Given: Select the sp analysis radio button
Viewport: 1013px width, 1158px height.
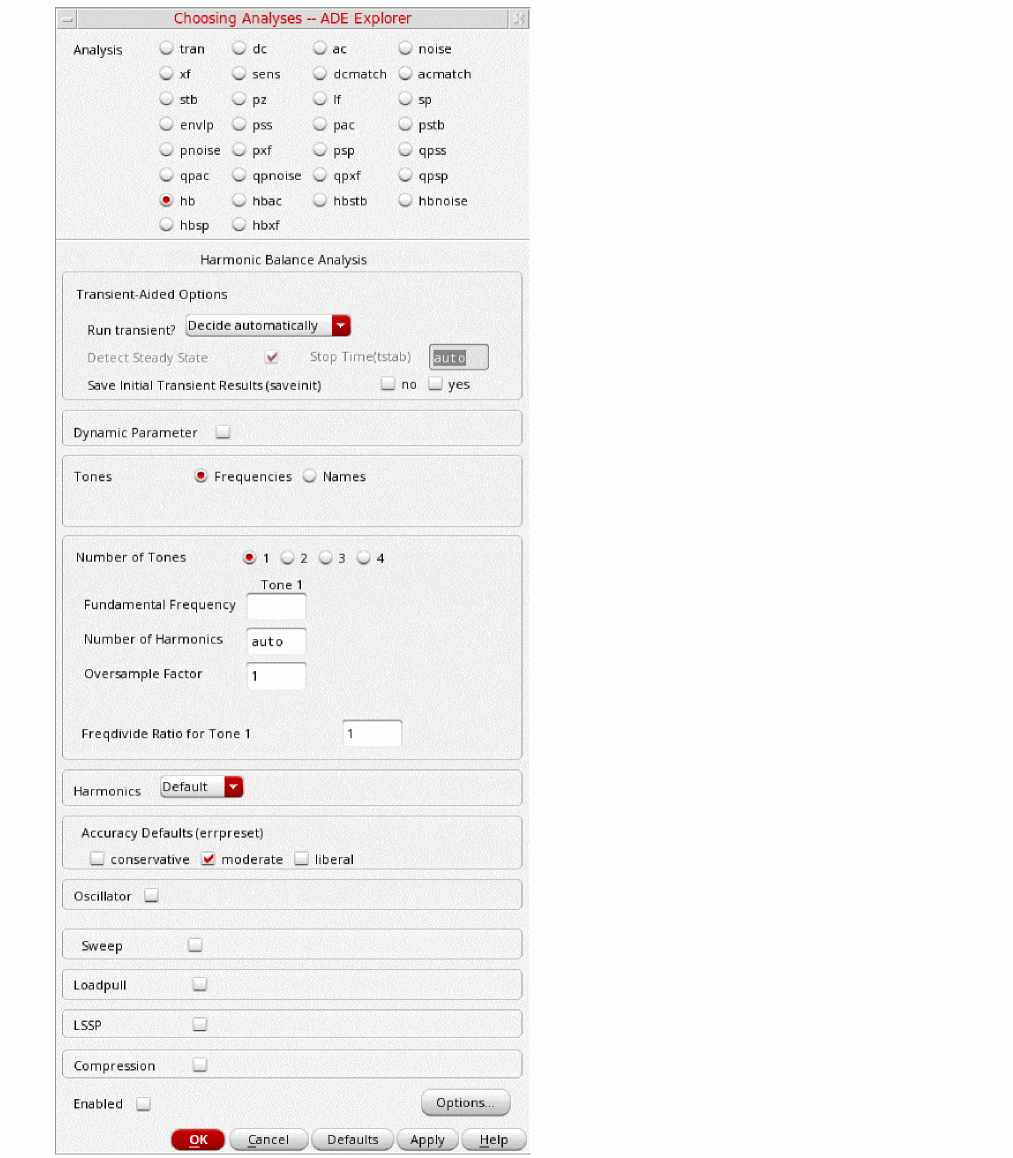Looking at the screenshot, I should coord(405,99).
